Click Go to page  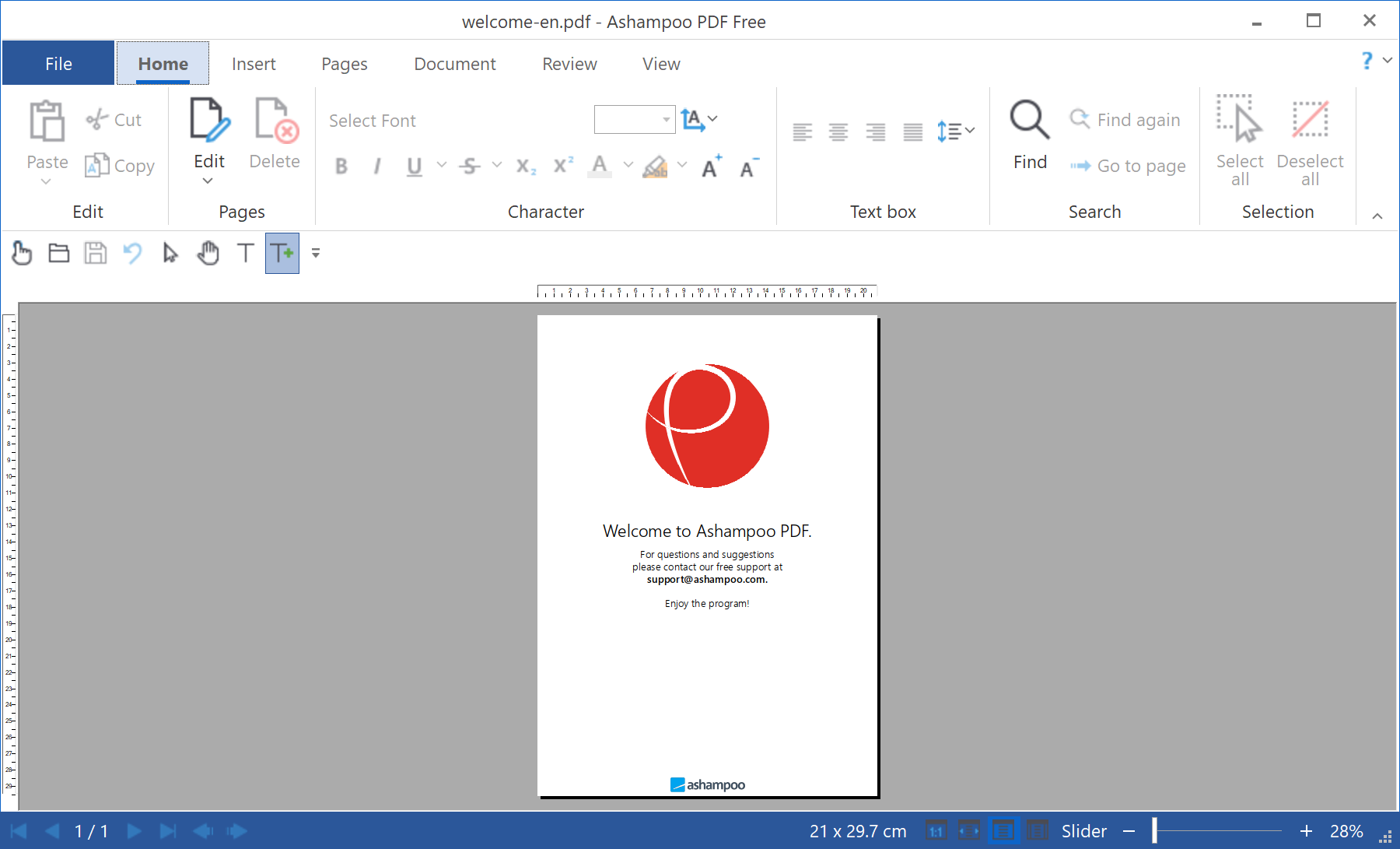pos(1128,166)
